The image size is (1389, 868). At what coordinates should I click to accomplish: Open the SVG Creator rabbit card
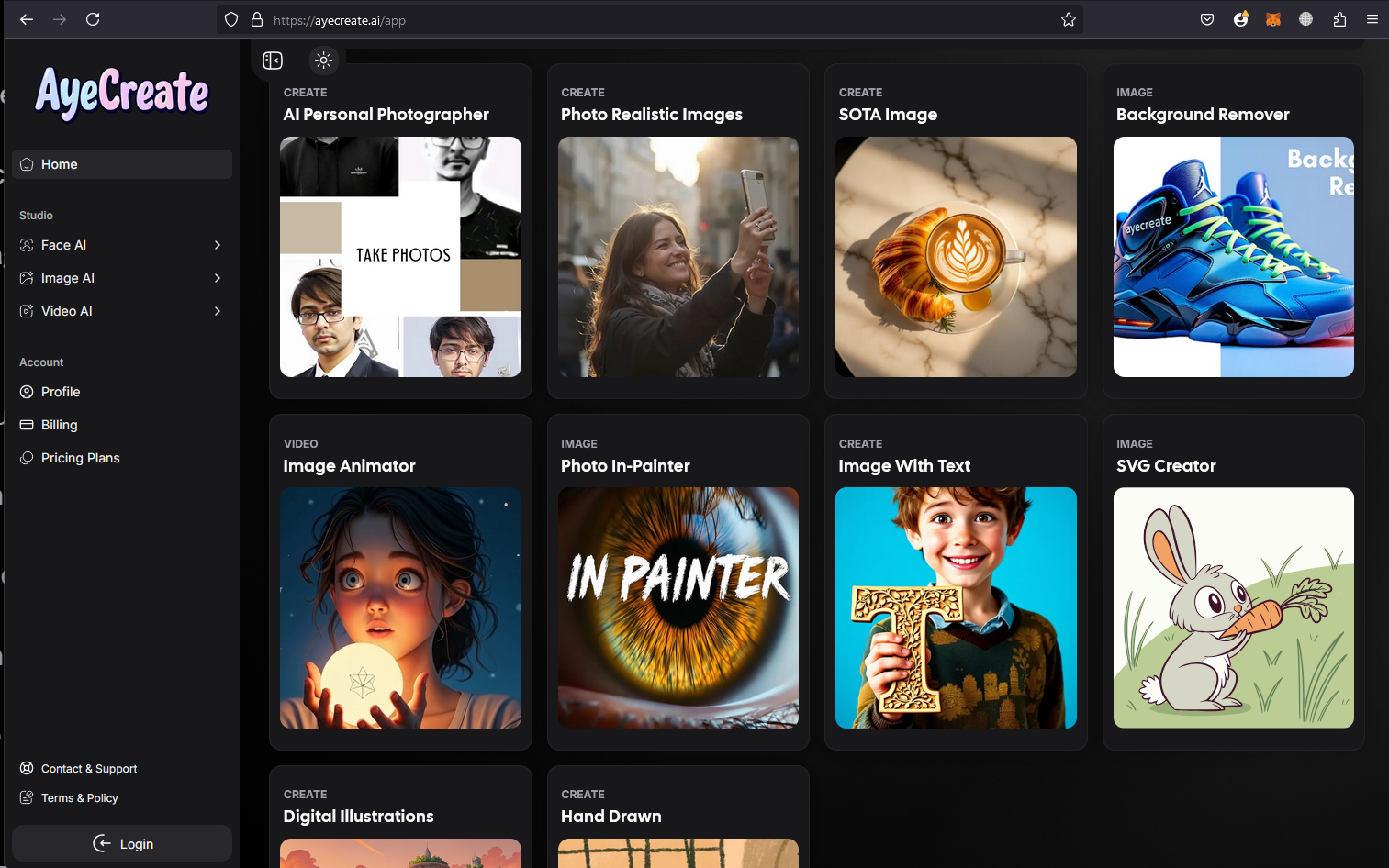1233,582
